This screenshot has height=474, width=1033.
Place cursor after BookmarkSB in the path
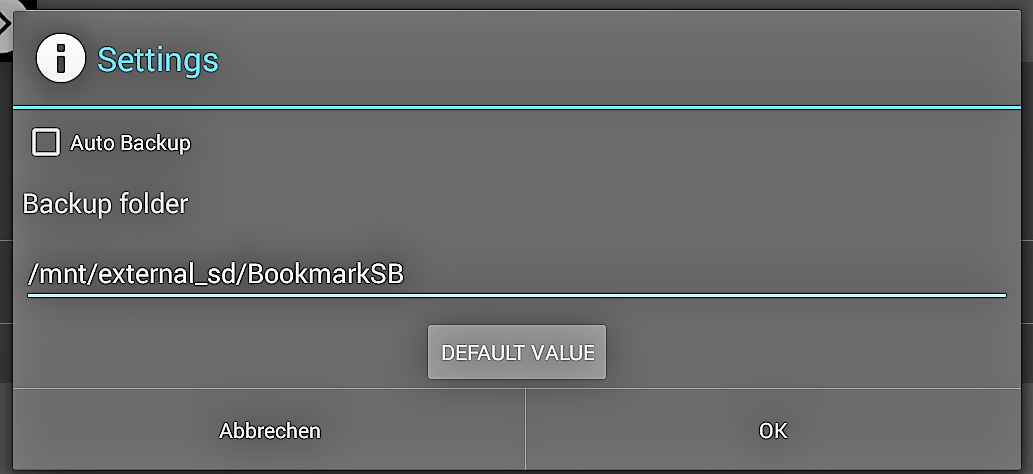click(x=405, y=275)
